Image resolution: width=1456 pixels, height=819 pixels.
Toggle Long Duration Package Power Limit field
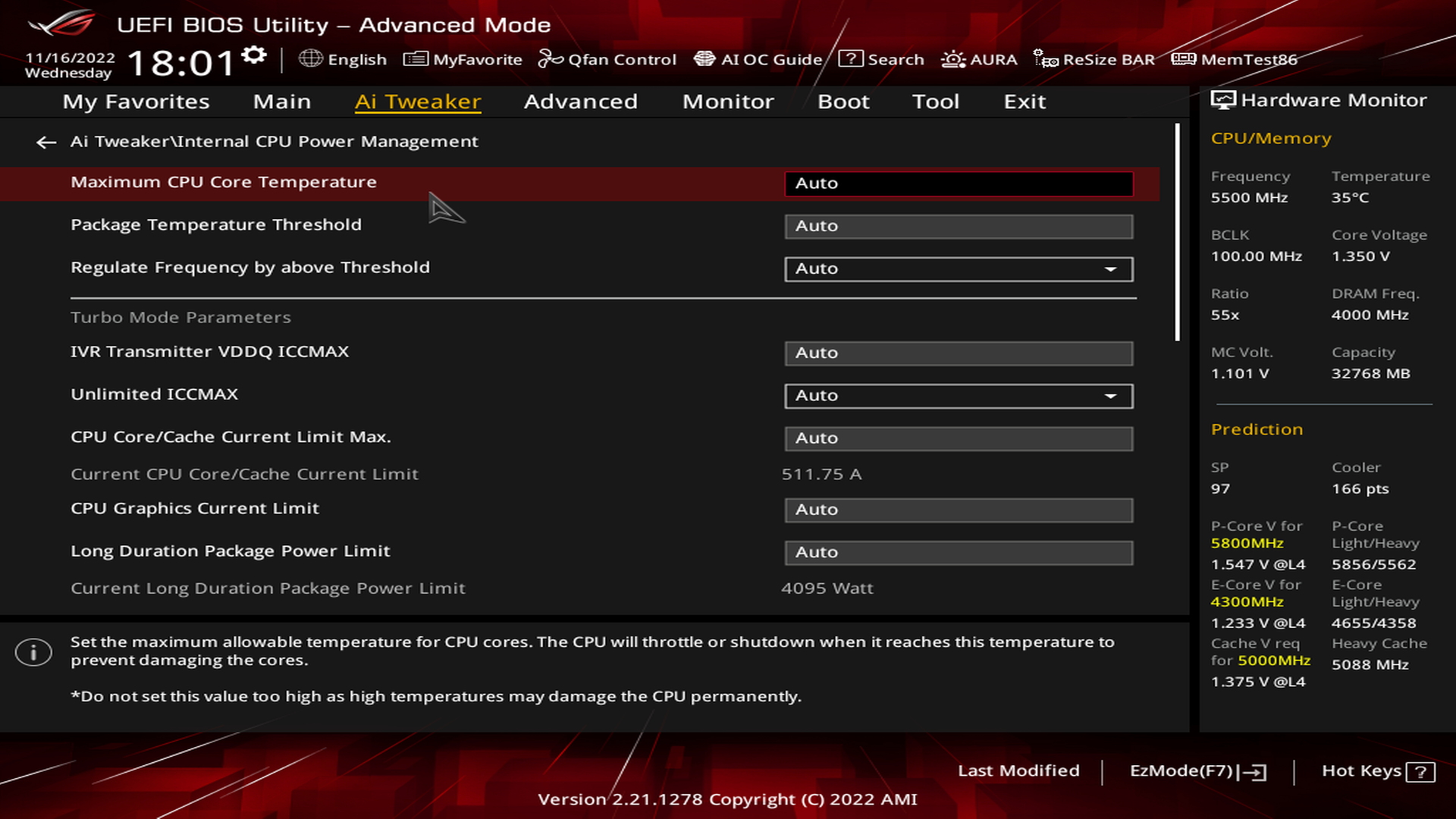pos(958,551)
